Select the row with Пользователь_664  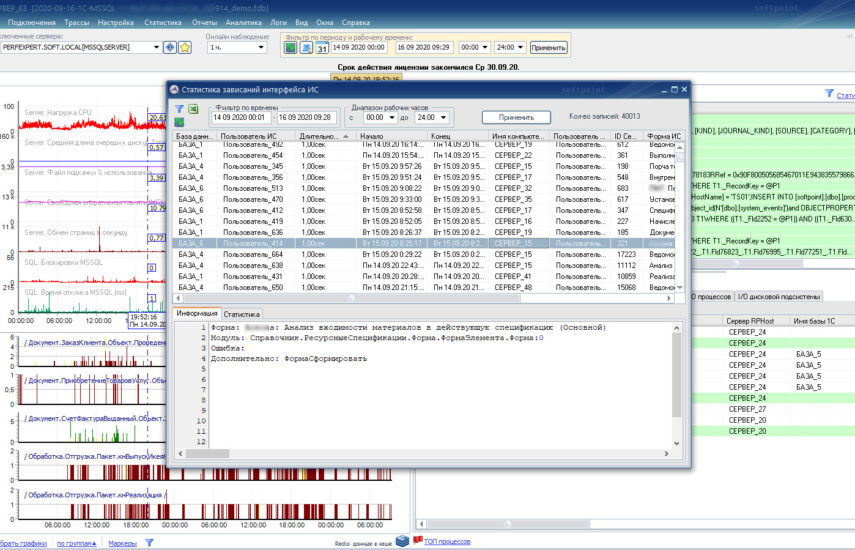coord(424,255)
